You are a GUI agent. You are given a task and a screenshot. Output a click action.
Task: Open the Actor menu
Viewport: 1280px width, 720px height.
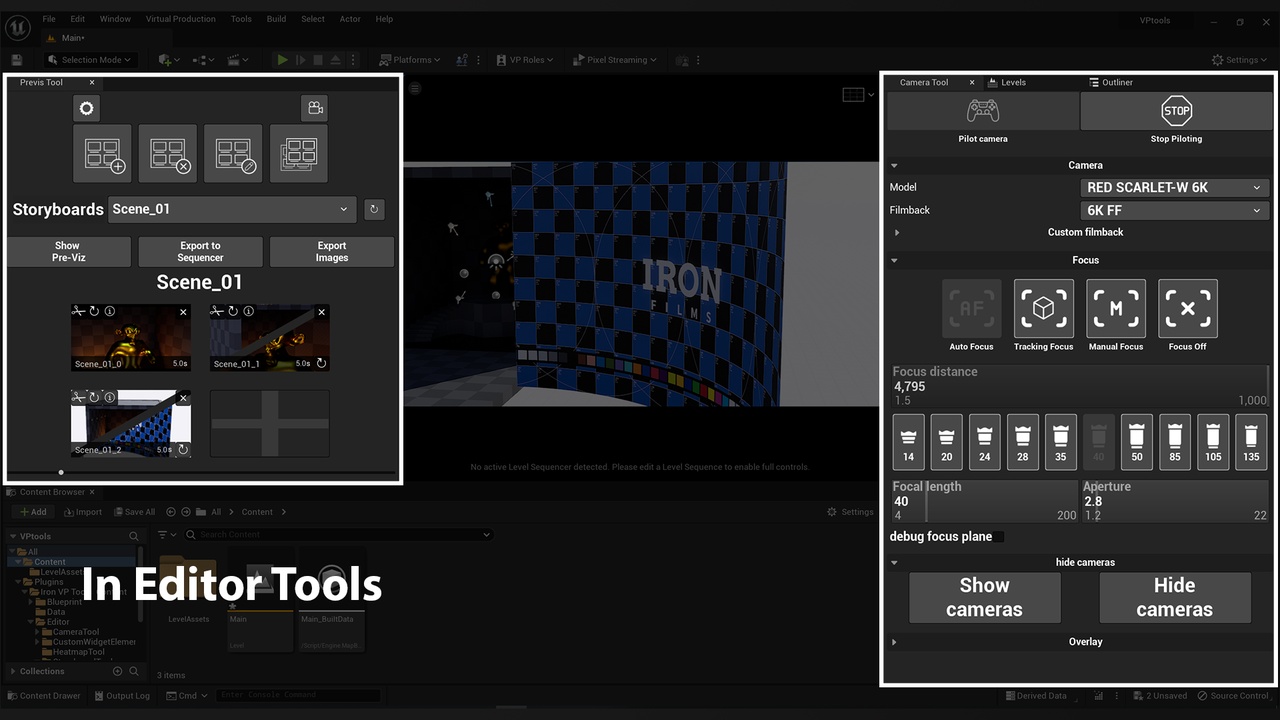(350, 19)
